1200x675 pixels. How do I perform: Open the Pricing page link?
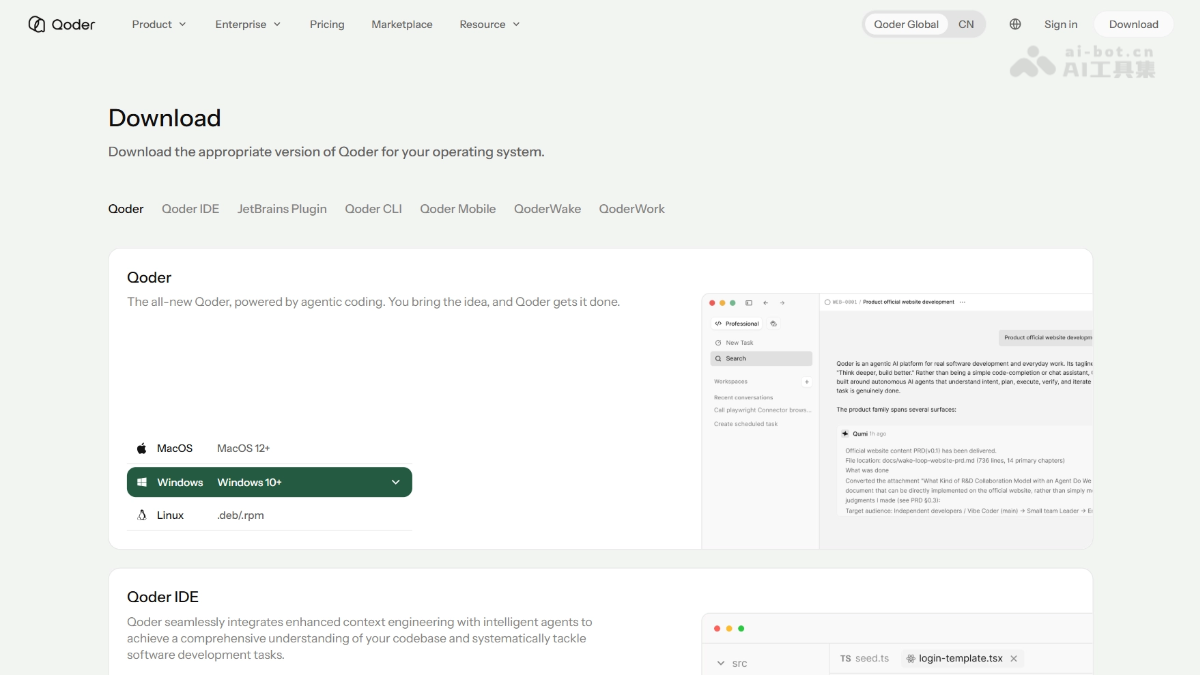coord(327,24)
